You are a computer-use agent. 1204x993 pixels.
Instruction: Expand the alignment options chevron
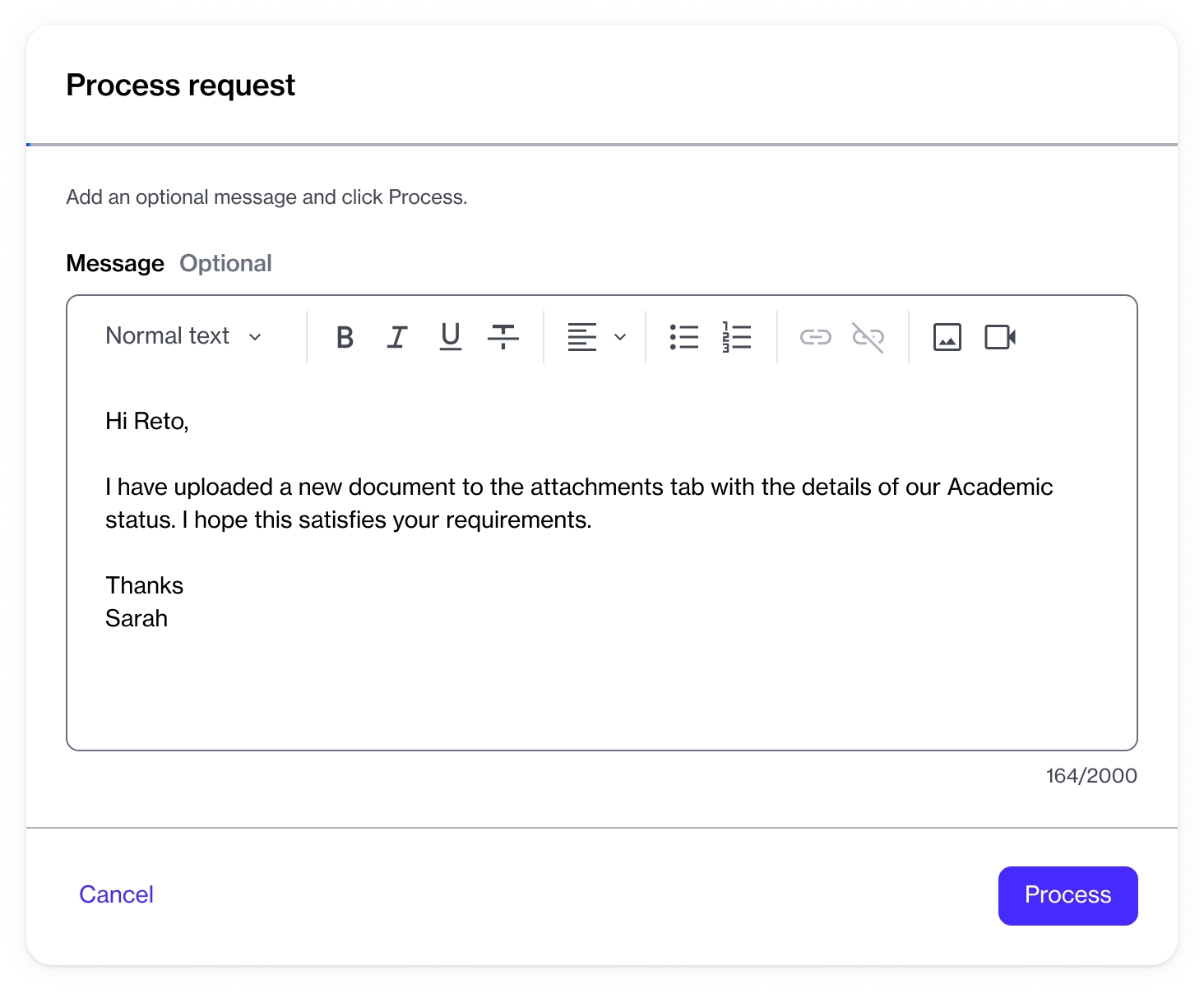pyautogui.click(x=620, y=337)
